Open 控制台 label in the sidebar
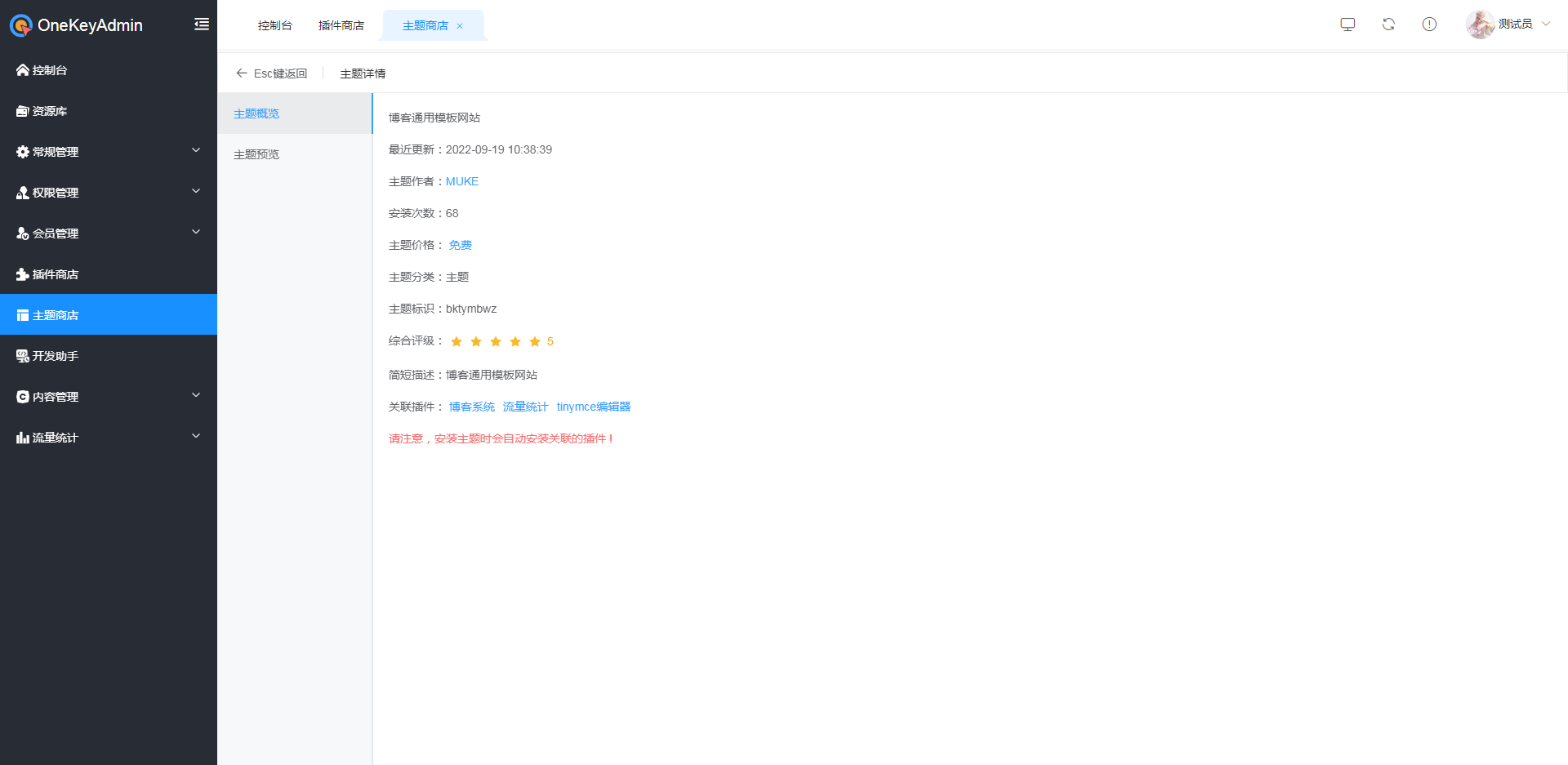The height and width of the screenshot is (765, 1568). tap(50, 70)
